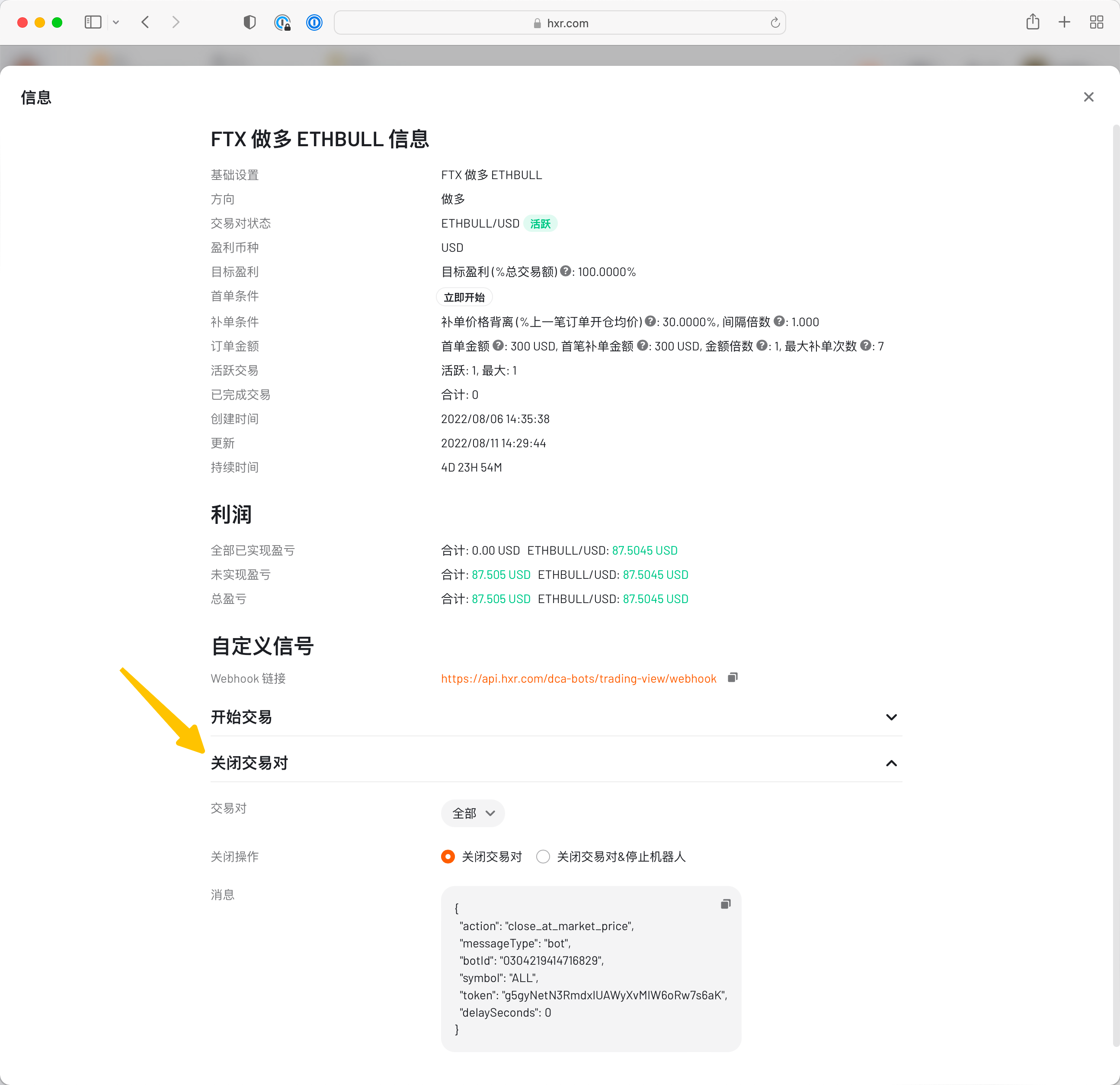Click the 87.5045 USD value in 总盈亏 row
This screenshot has width=1120, height=1085.
656,598
